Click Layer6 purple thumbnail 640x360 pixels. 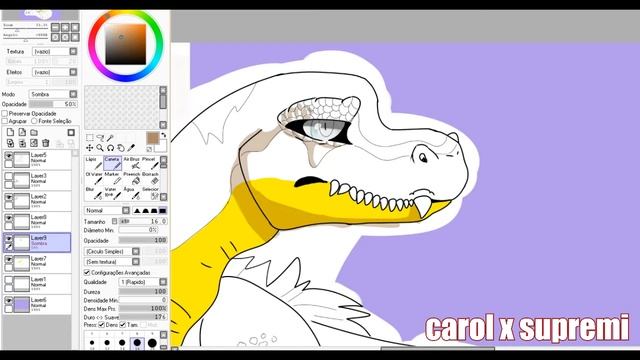(x=22, y=304)
